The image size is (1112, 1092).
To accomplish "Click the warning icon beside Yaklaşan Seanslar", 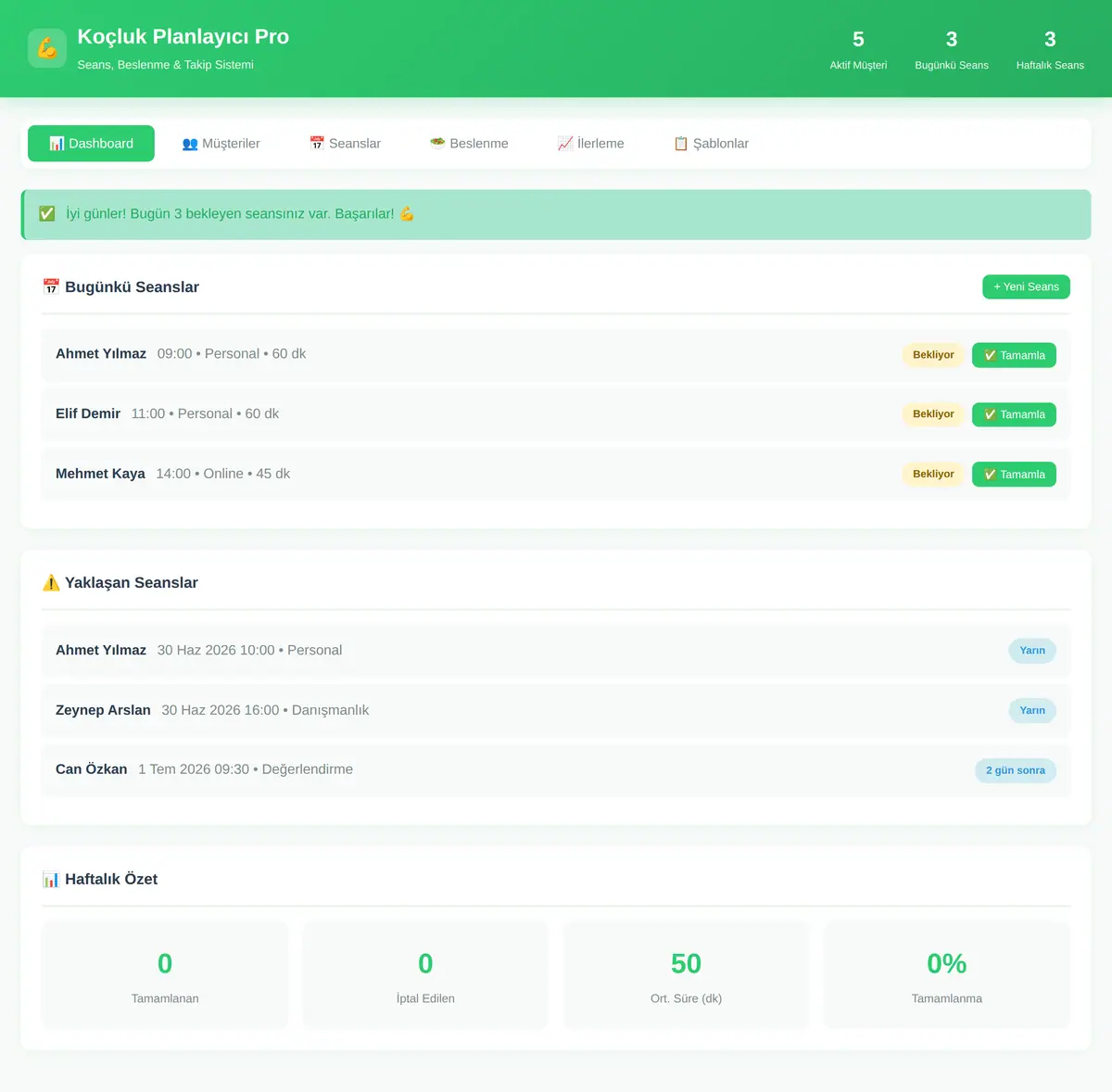I will point(51,583).
